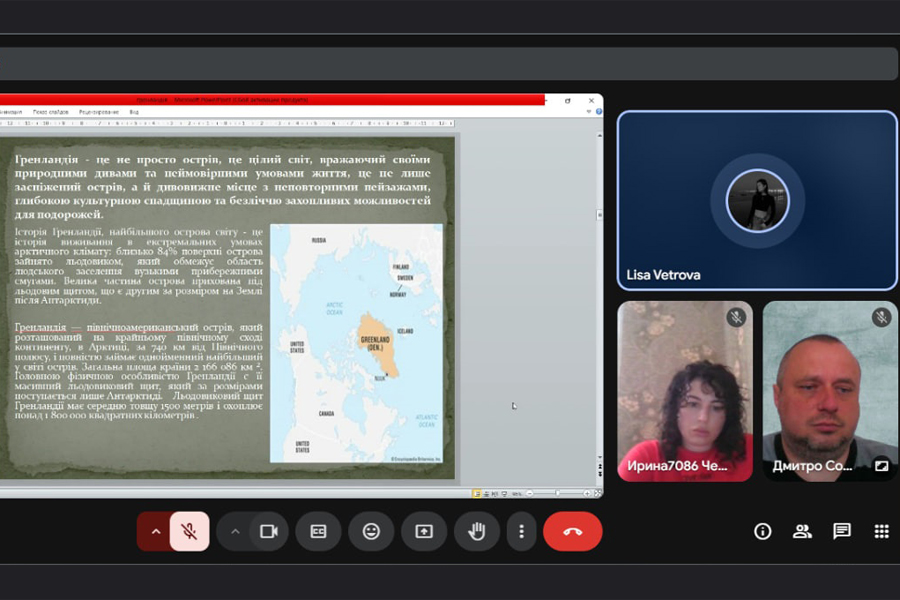Click the picture-in-picture icon on Дмитро's tile
The height and width of the screenshot is (600, 900).
[881, 465]
